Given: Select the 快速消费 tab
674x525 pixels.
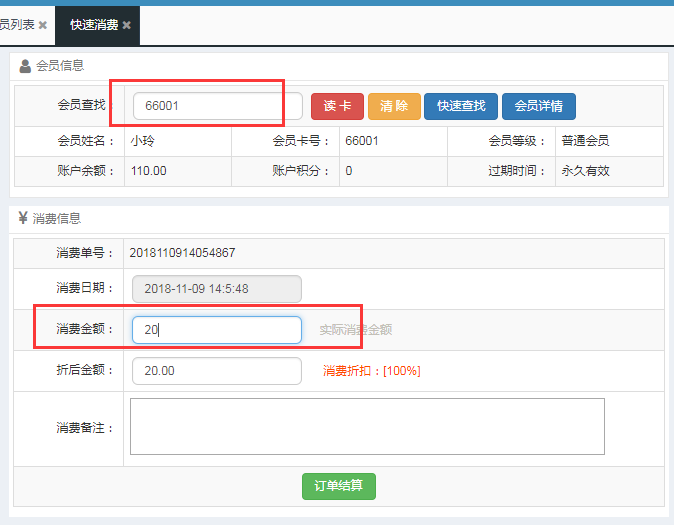Looking at the screenshot, I should (x=94, y=25).
